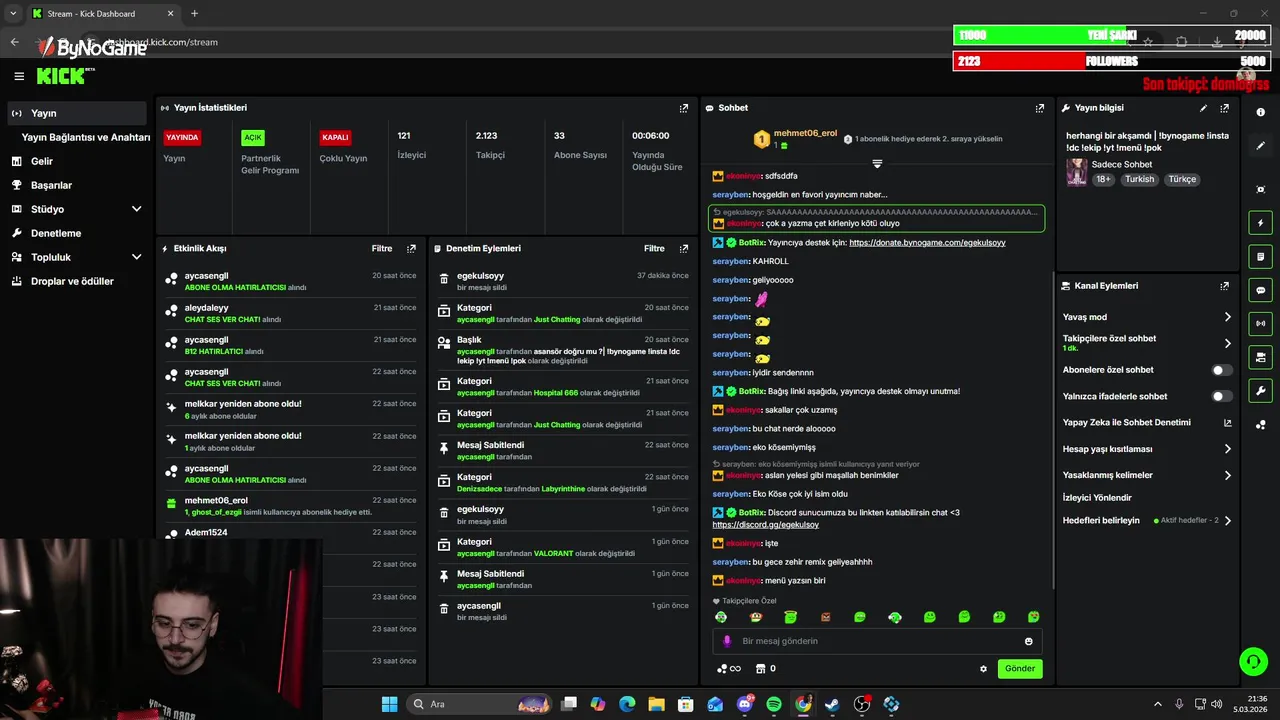Open Droplar ve ödüller in sidebar
Image resolution: width=1280 pixels, height=720 pixels.
[78, 281]
